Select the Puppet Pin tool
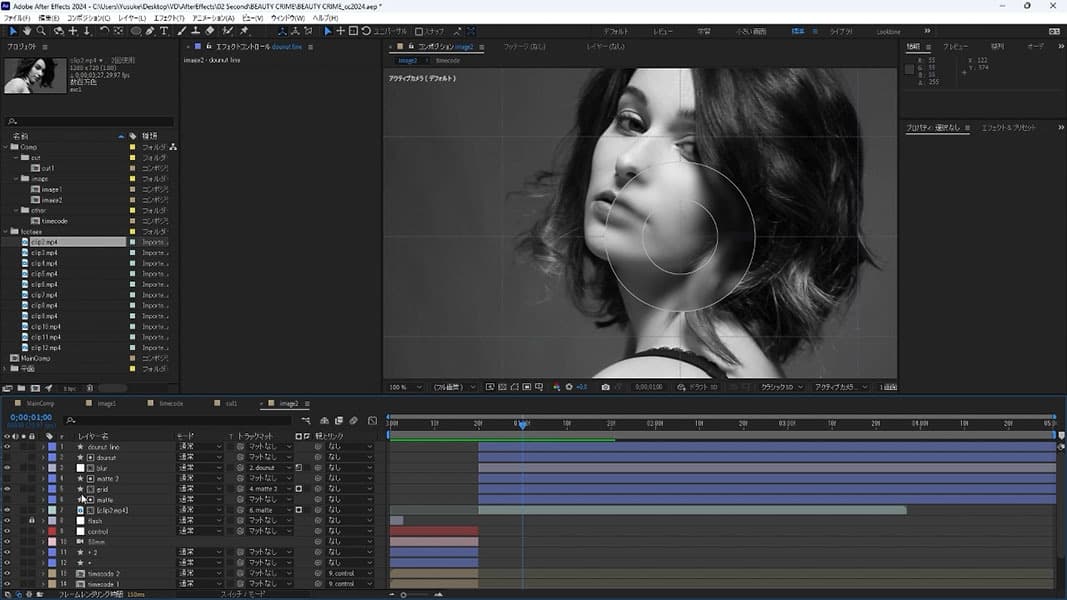The width and height of the screenshot is (1067, 600). pos(244,31)
